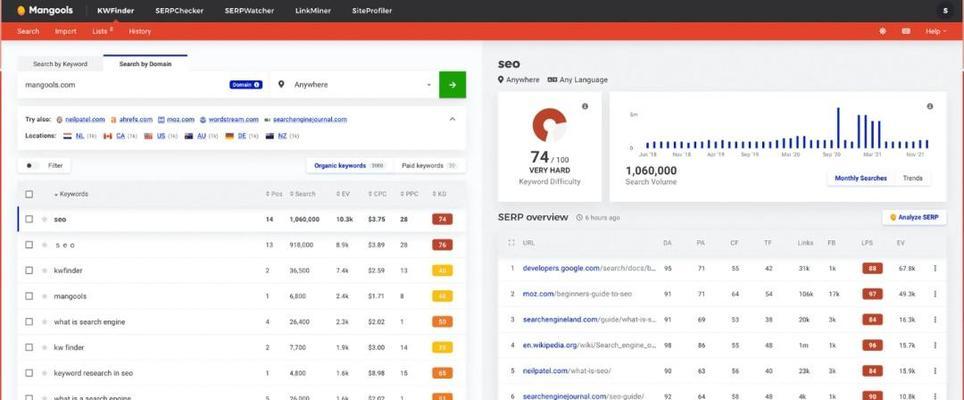Open the user avatar menu
Screen dimensions: 964x400
pos(945,10)
